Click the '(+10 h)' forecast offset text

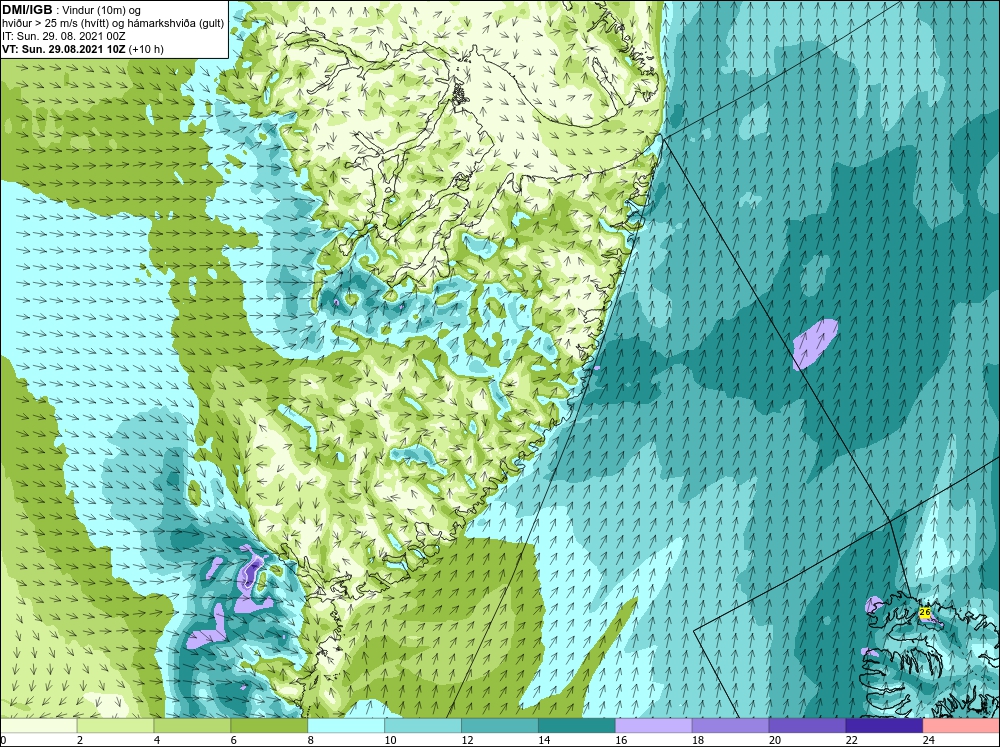click(x=146, y=49)
